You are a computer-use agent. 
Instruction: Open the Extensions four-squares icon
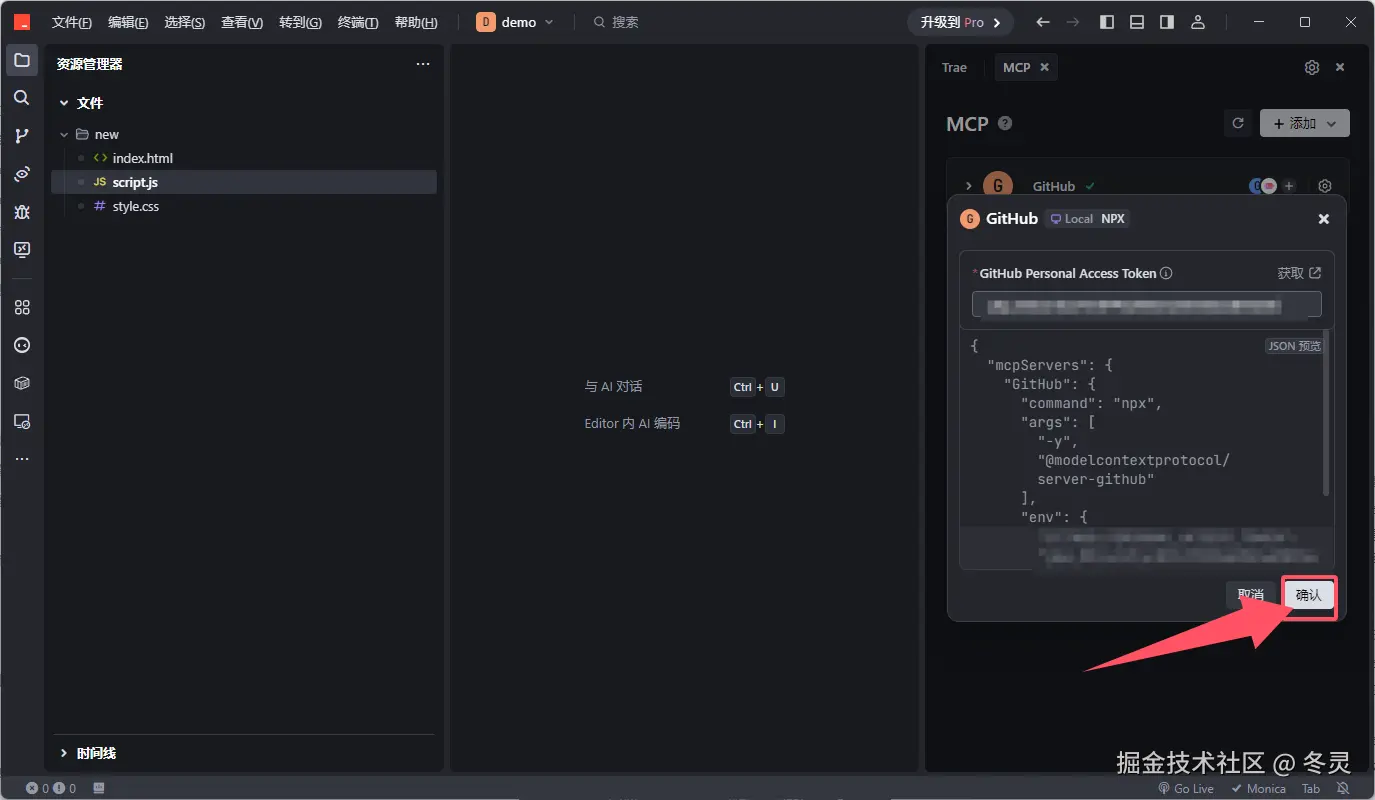[22, 307]
